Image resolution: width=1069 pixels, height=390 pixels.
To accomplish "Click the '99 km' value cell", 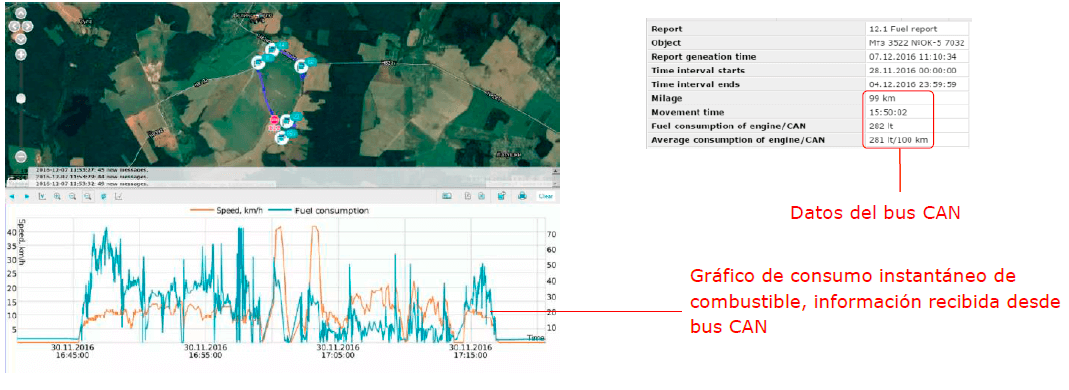I will [x=917, y=98].
